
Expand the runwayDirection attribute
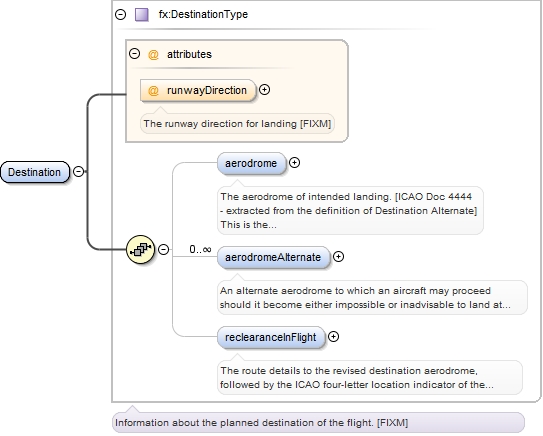tap(265, 90)
